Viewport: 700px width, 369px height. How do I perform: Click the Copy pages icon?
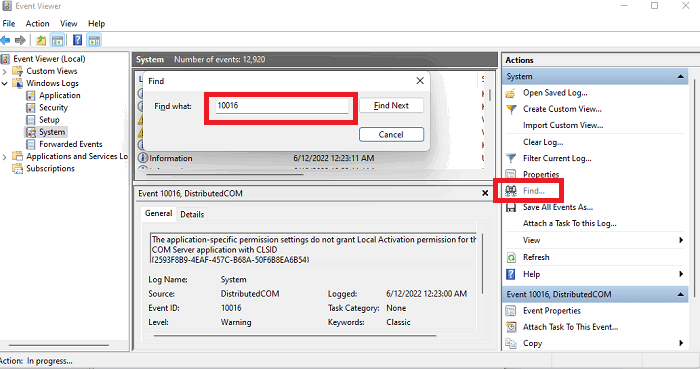(511, 344)
